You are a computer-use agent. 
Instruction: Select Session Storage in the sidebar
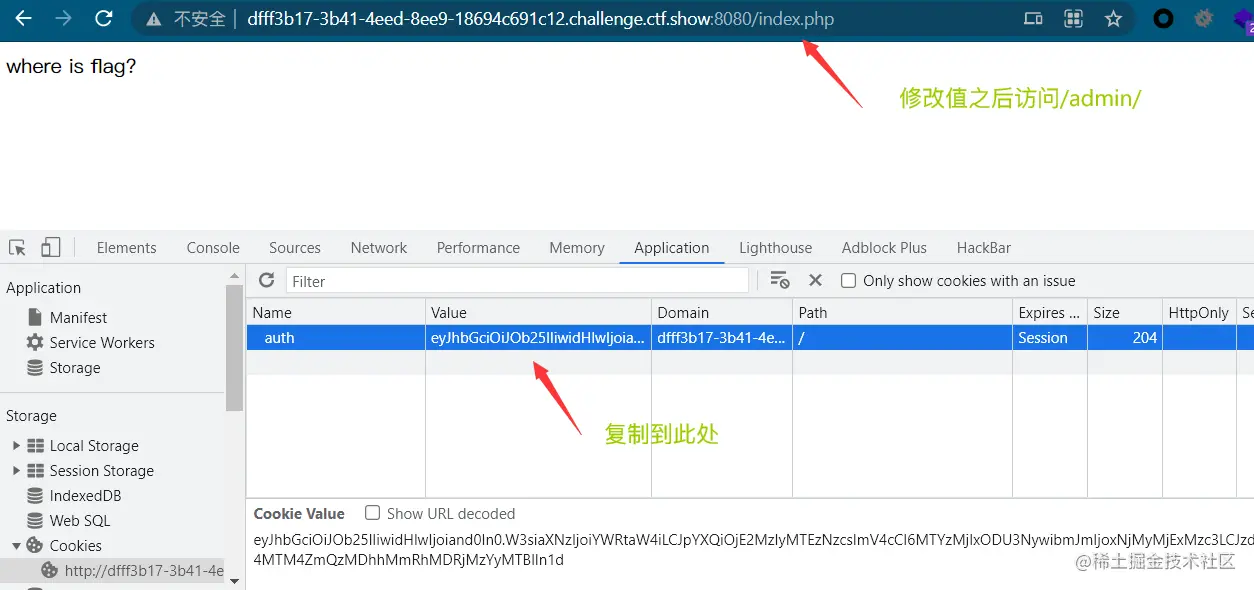pyautogui.click(x=102, y=470)
